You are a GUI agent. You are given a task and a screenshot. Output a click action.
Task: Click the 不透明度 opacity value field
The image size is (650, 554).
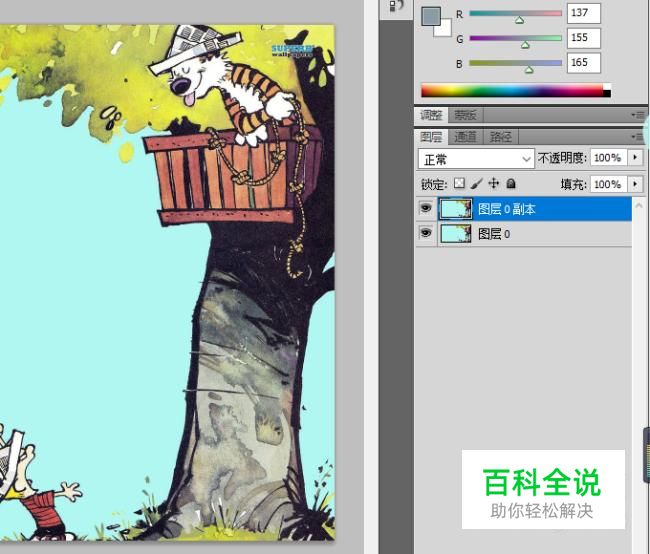(608, 158)
